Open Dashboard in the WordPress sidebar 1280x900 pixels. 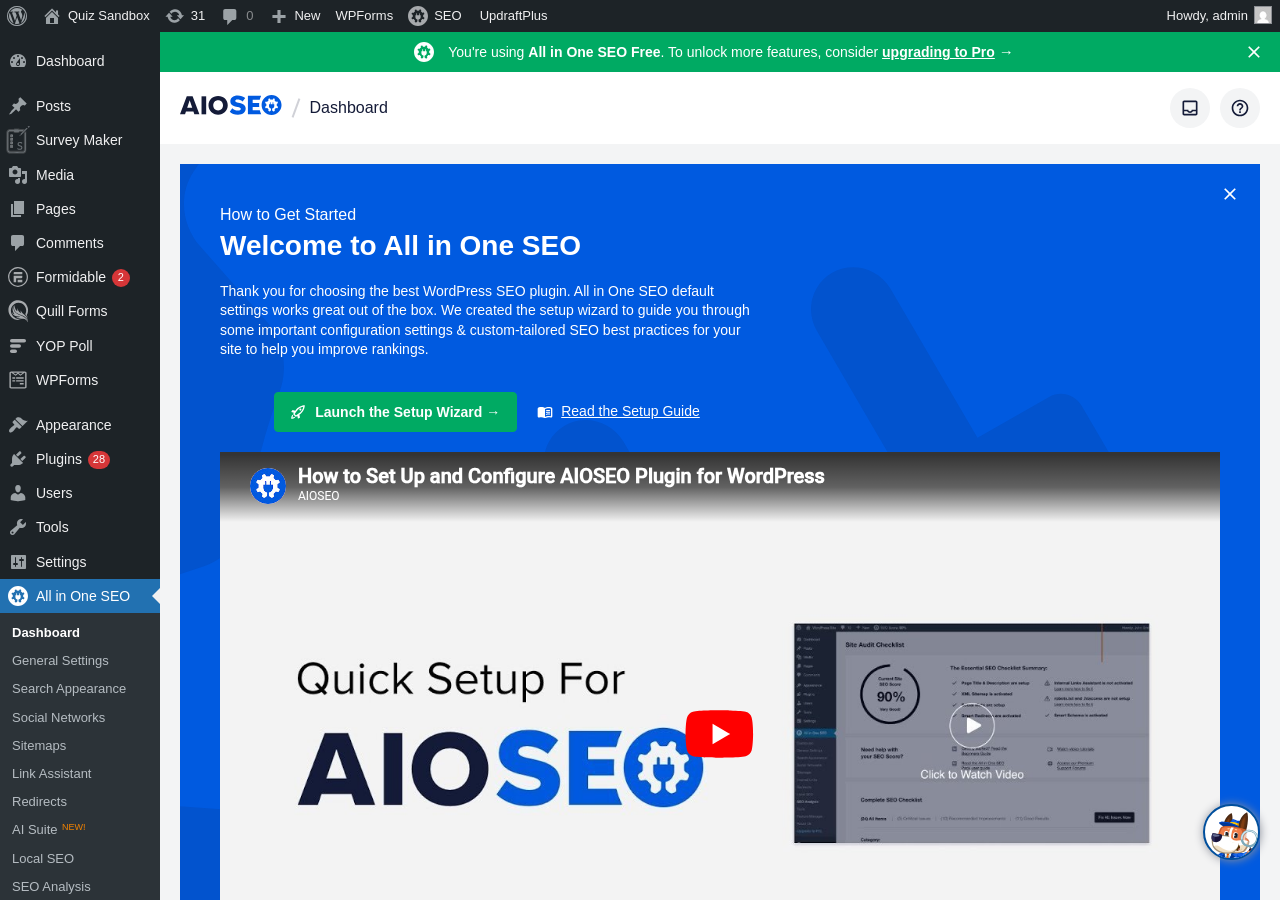pyautogui.click(x=80, y=61)
